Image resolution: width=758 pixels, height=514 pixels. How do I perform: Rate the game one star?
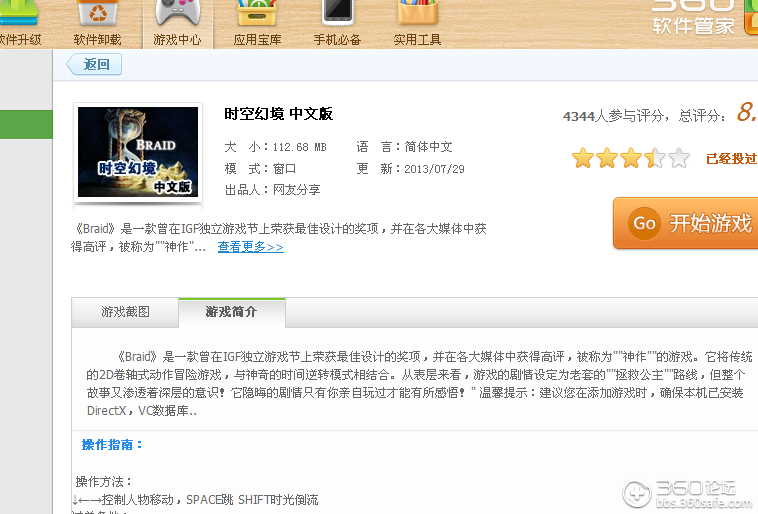click(583, 158)
